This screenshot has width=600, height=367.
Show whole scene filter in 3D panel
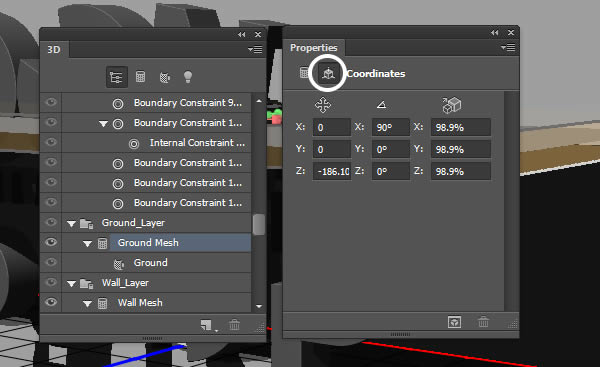[x=116, y=77]
